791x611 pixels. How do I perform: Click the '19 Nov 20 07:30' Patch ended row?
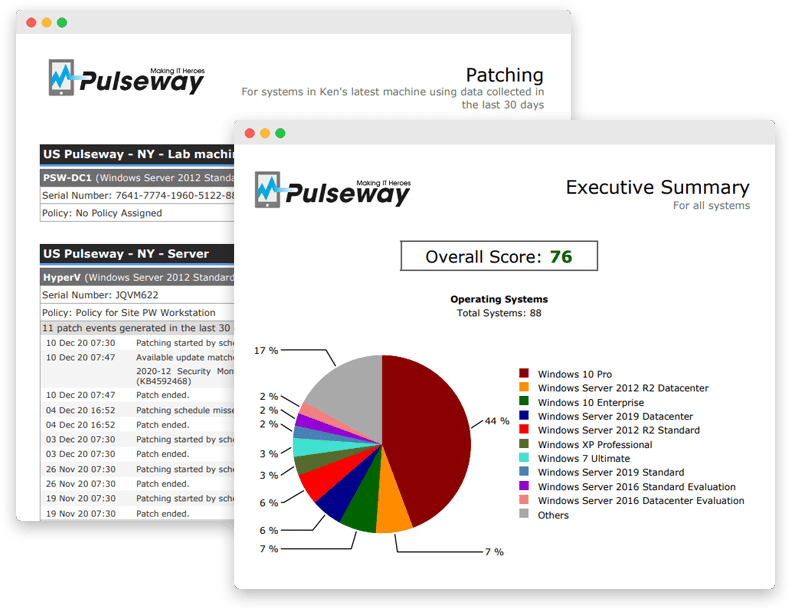(137, 514)
